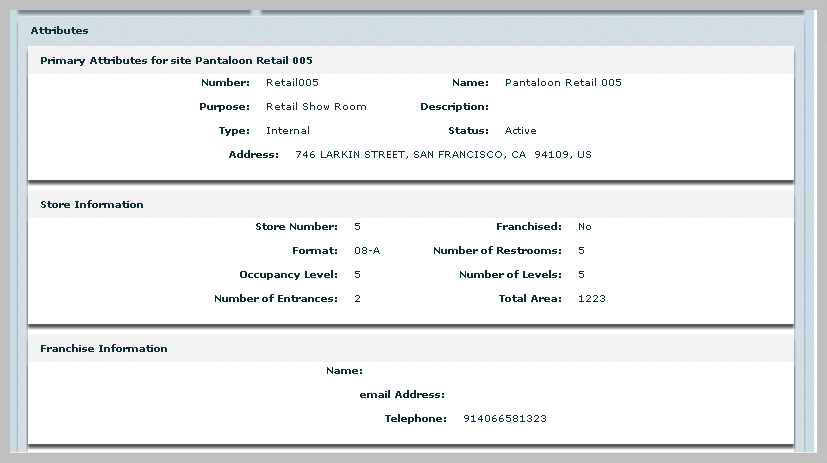Click the Number of Levels: label
The width and height of the screenshot is (827, 463).
coord(510,275)
